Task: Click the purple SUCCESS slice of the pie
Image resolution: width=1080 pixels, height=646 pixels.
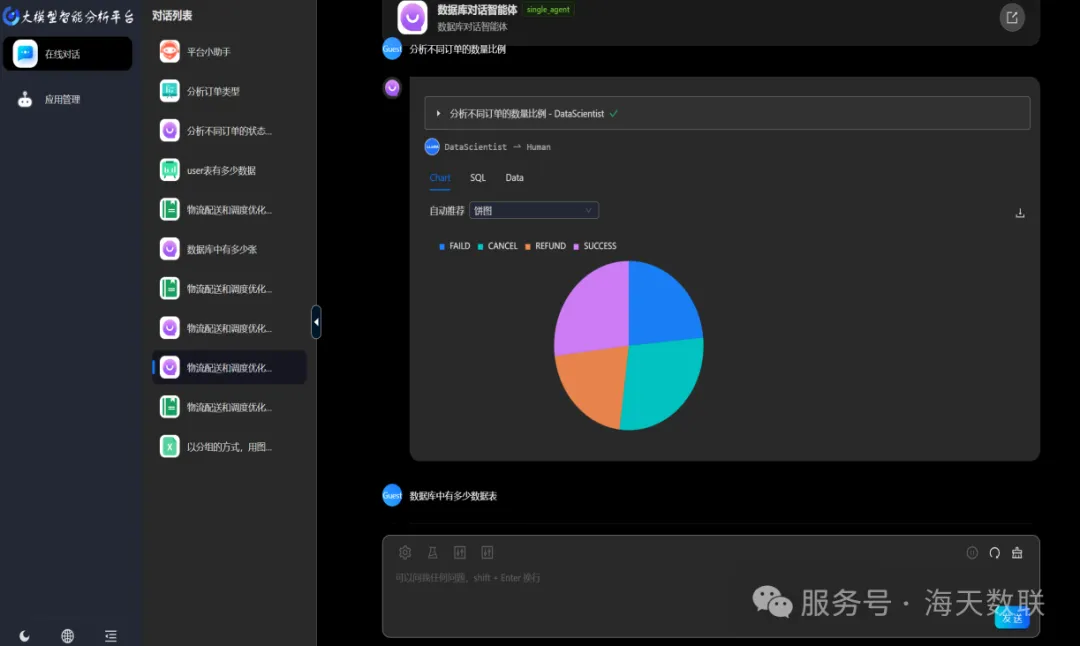Action: [590, 305]
